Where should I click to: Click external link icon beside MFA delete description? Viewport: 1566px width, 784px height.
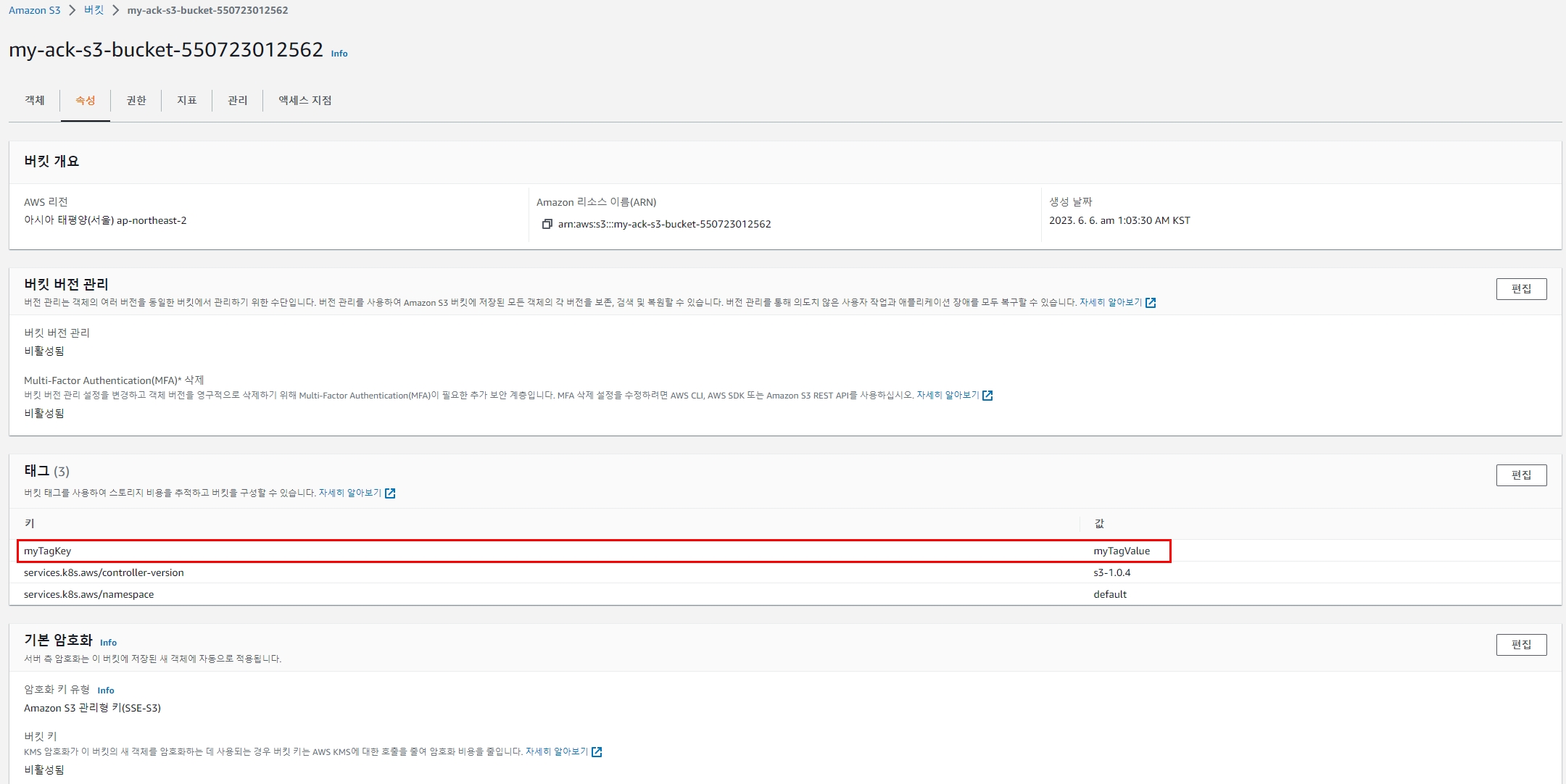987,396
